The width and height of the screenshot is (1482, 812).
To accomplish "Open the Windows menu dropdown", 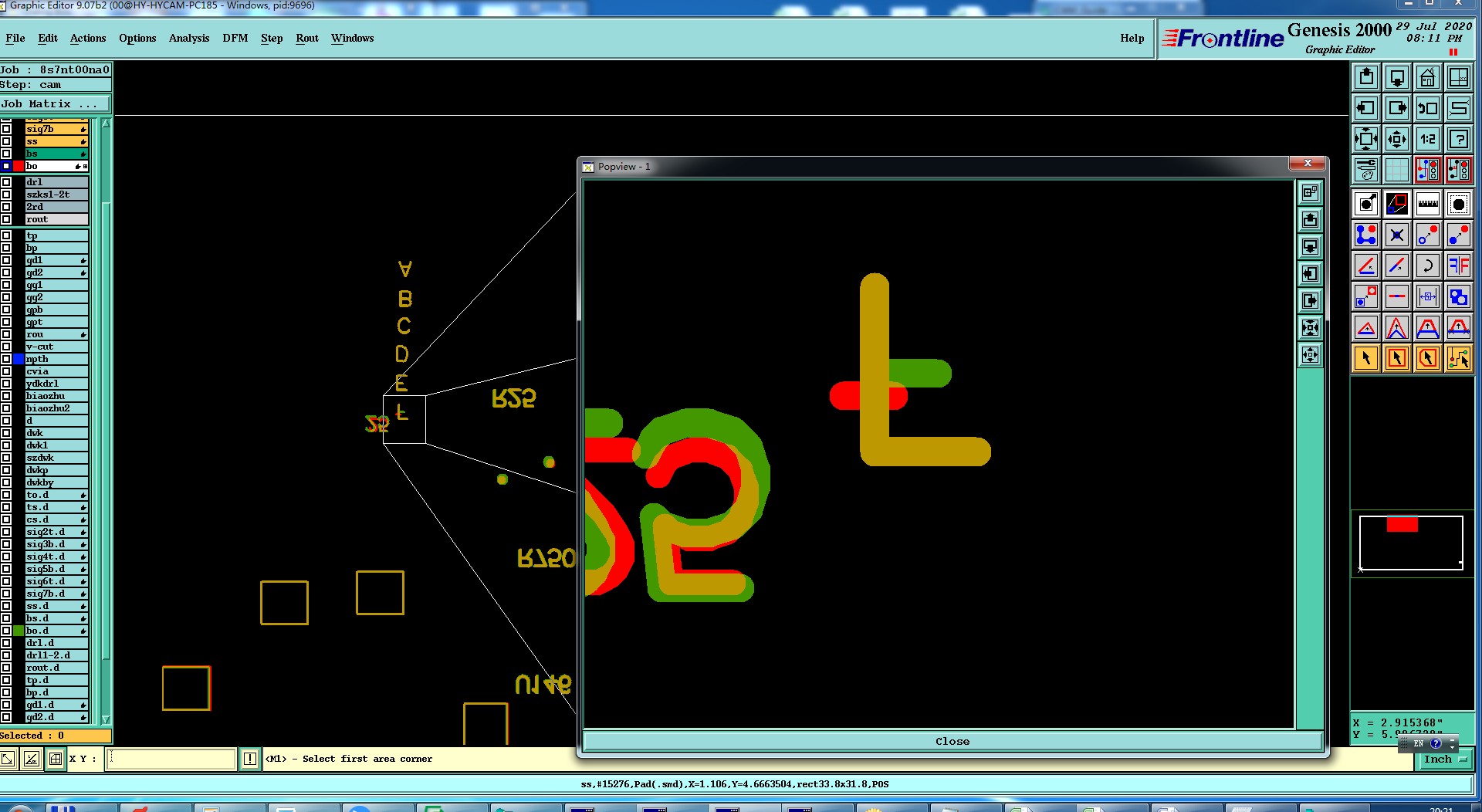I will click(x=352, y=38).
